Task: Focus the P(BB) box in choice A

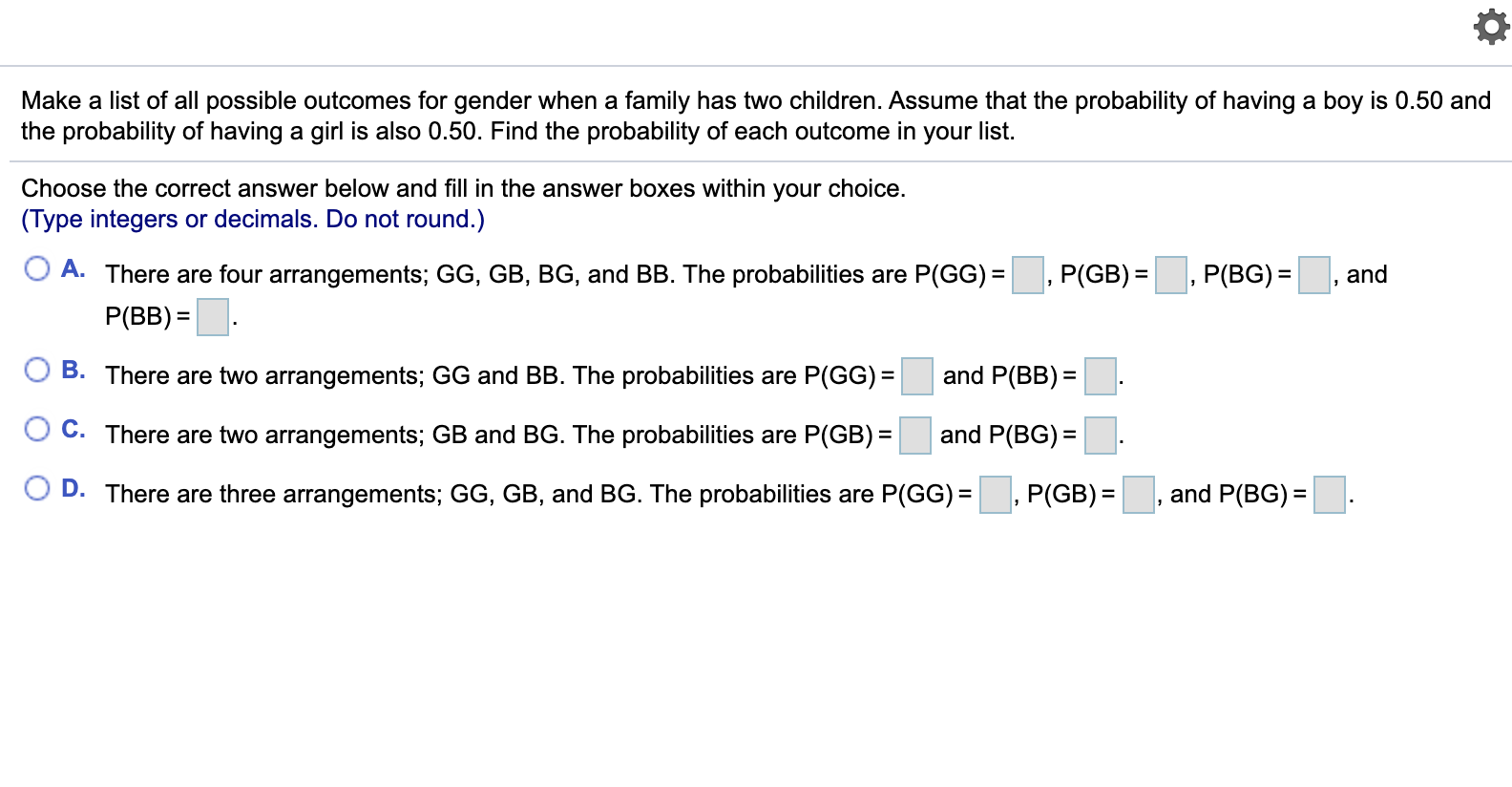Action: click(x=213, y=317)
